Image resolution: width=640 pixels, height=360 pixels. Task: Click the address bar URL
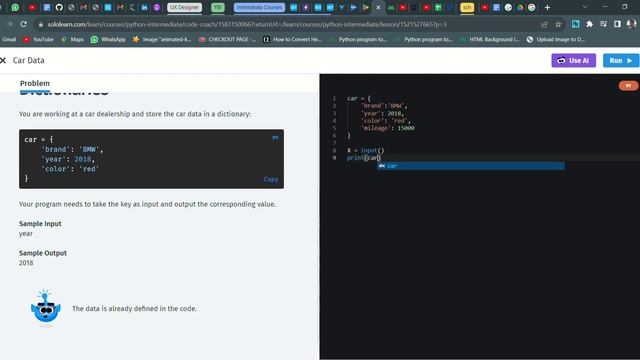[x=247, y=24]
